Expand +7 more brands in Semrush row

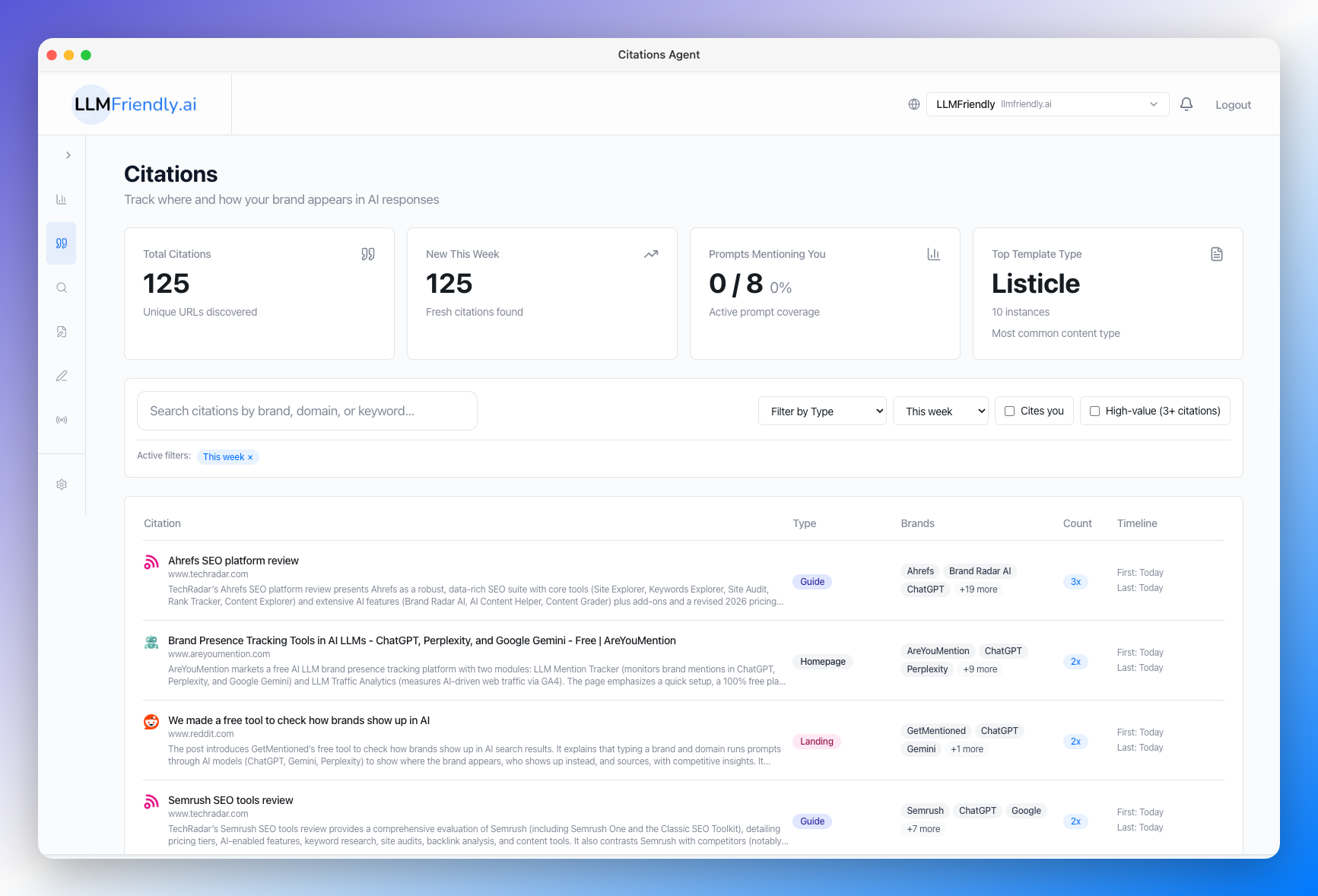point(923,829)
